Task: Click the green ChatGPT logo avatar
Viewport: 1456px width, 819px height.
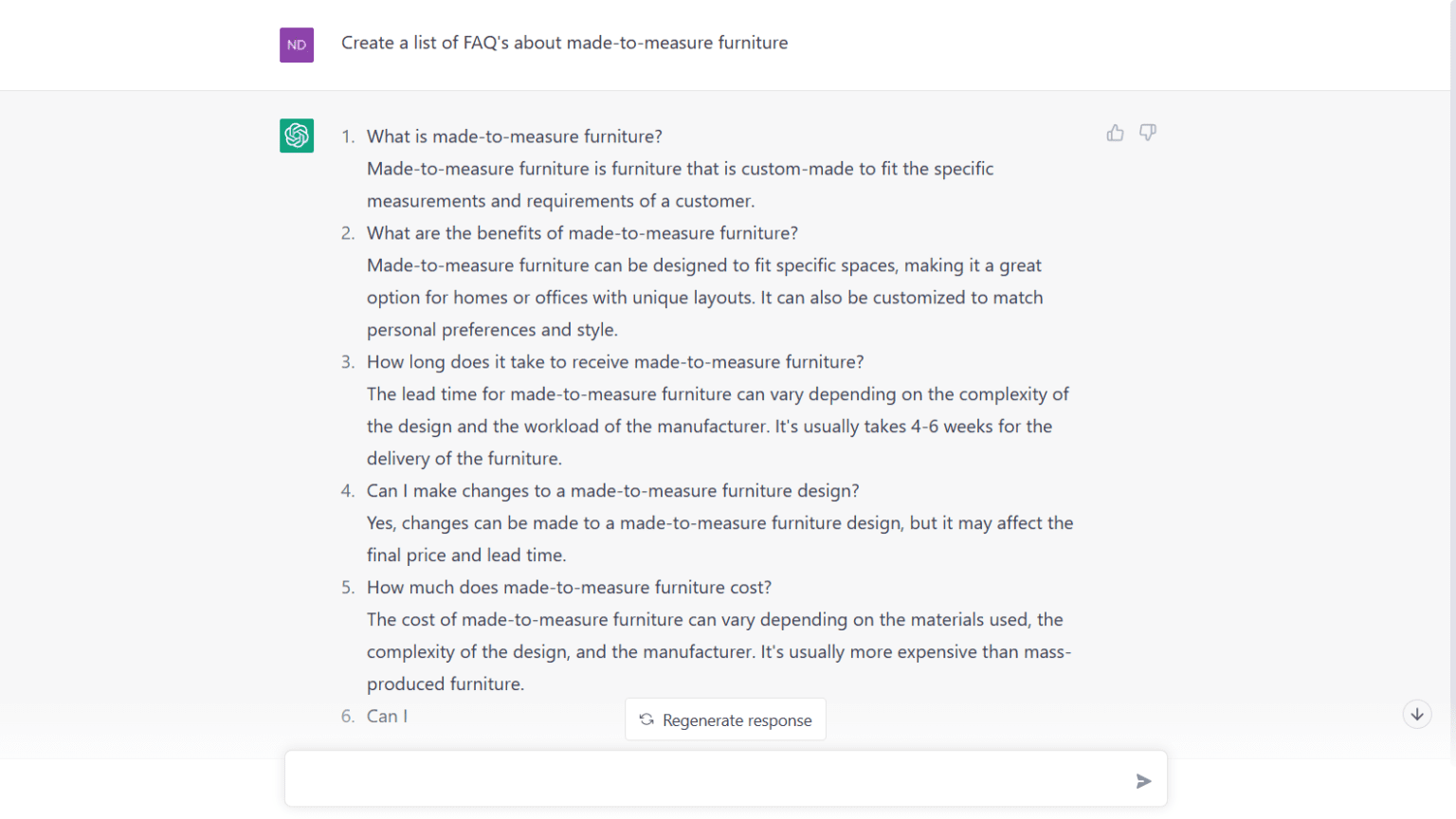Action: 297,136
